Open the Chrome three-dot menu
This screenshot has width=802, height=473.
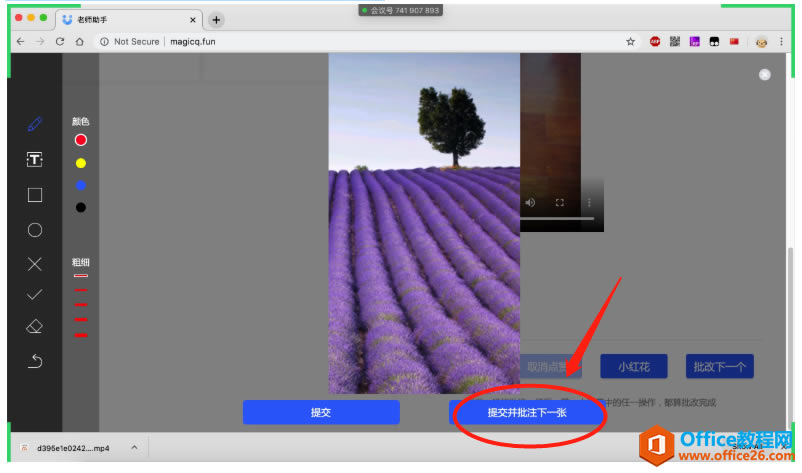pos(781,41)
